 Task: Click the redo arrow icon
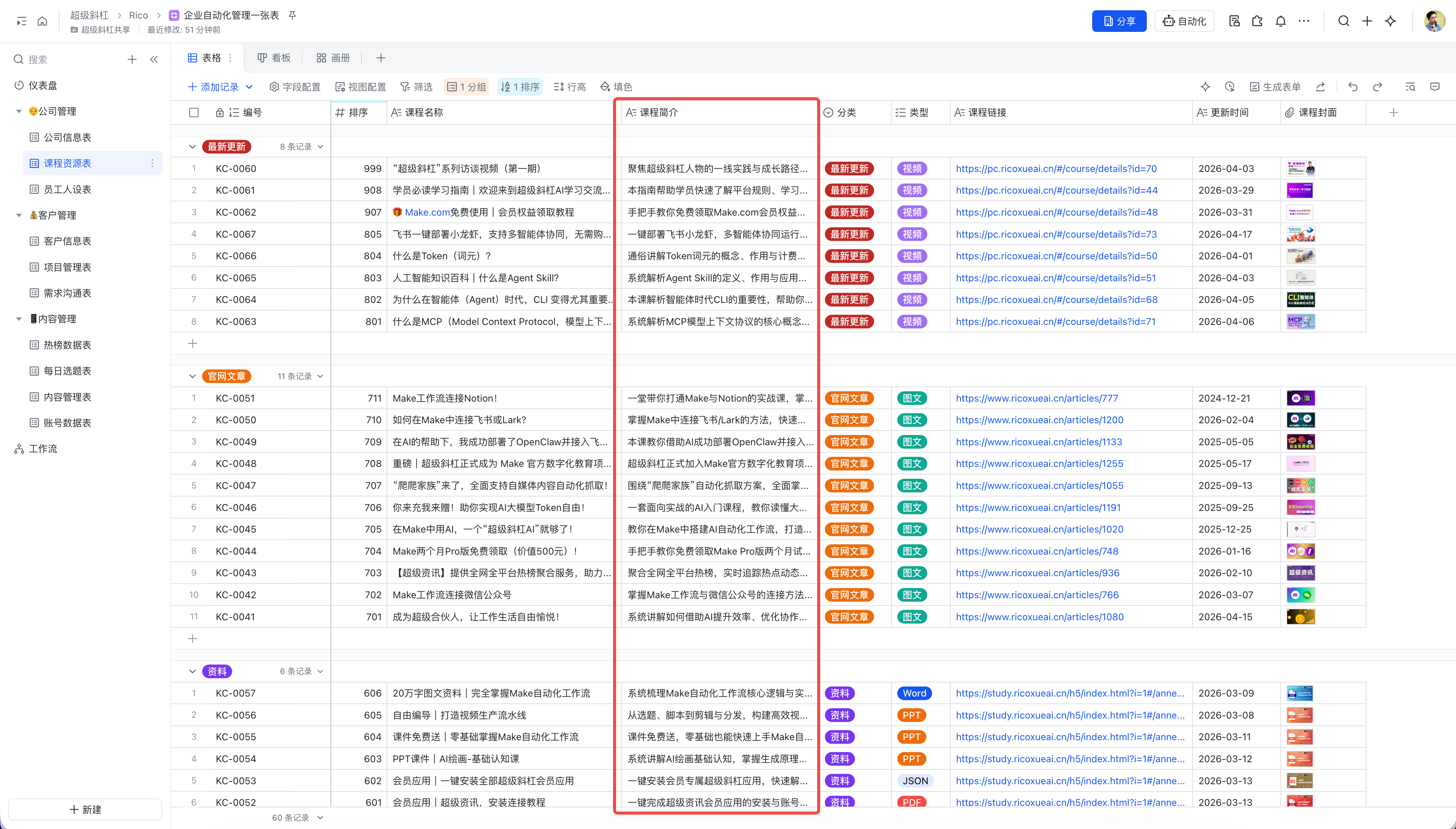pos(1377,87)
